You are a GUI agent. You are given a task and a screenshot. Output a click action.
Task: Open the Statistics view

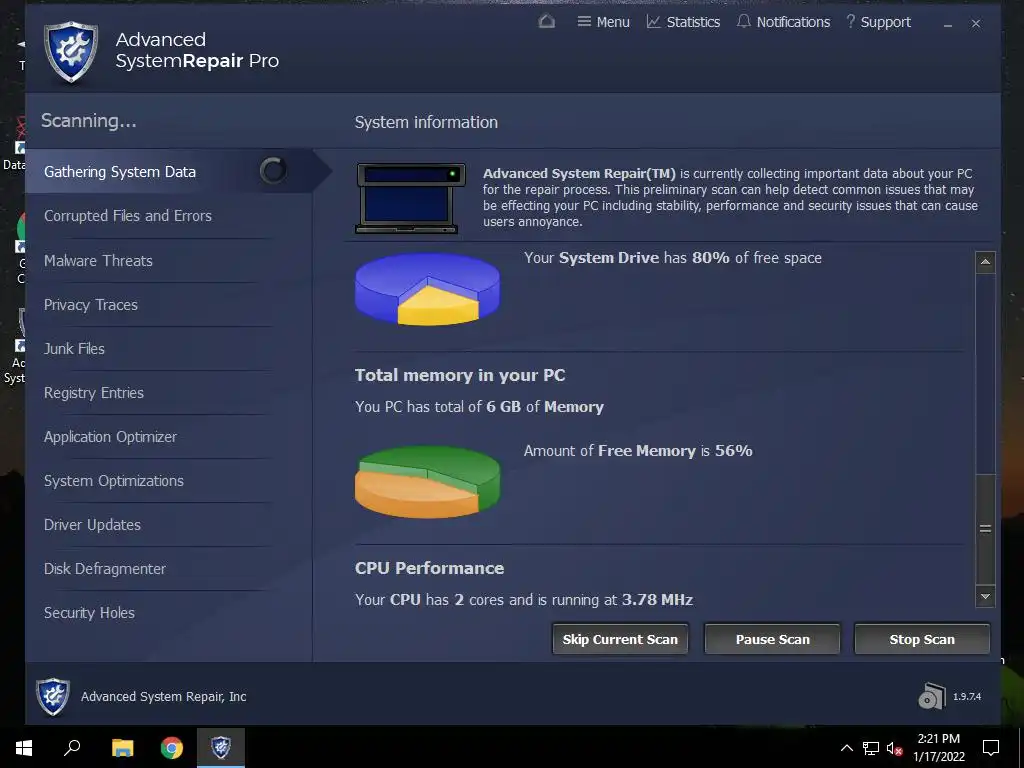pyautogui.click(x=683, y=22)
